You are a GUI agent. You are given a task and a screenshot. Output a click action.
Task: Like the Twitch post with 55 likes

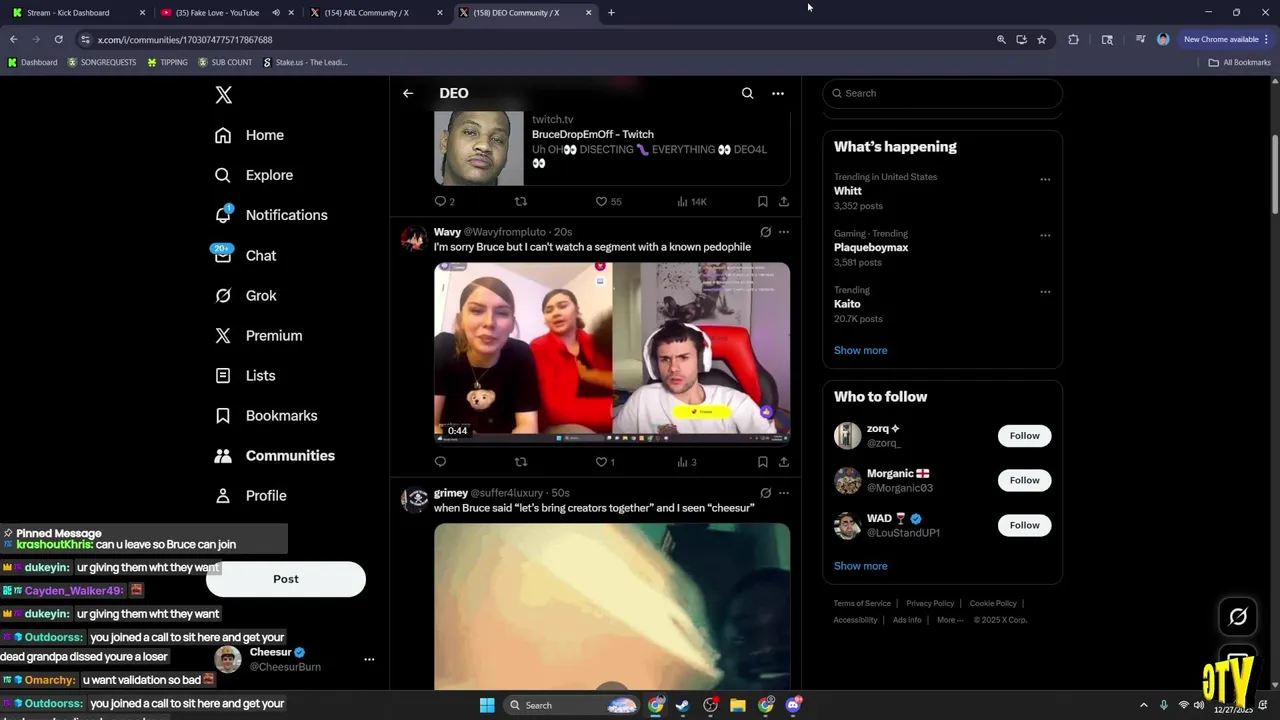coord(608,201)
